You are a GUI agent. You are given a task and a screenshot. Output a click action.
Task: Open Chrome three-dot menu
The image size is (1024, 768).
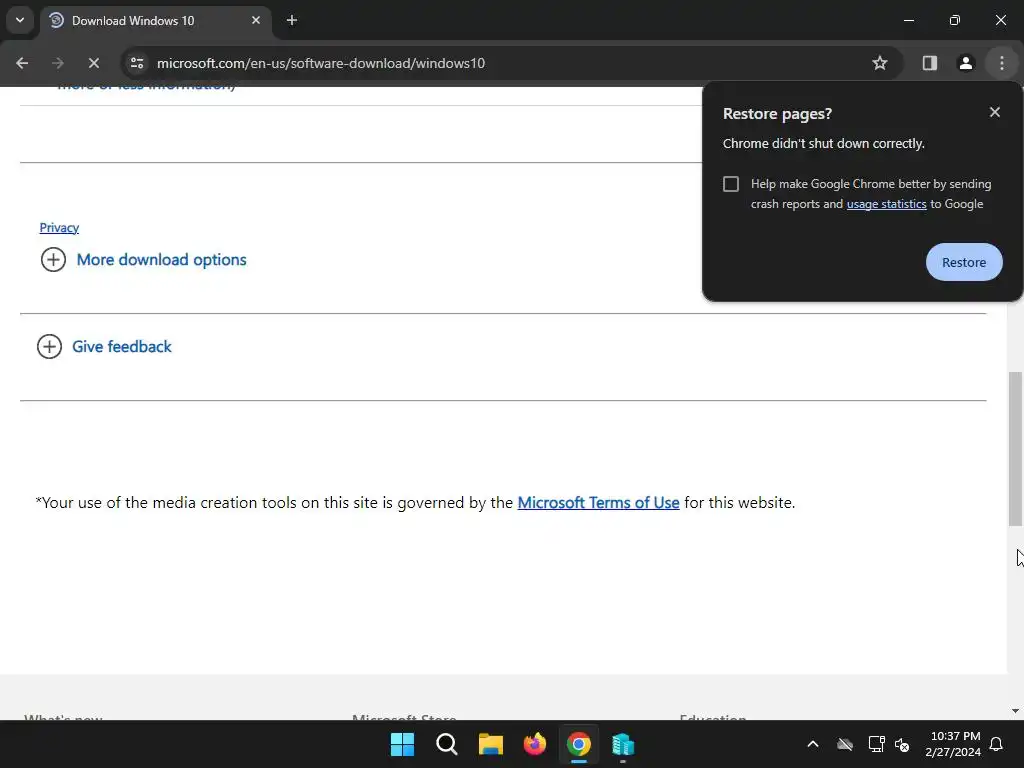click(1002, 63)
